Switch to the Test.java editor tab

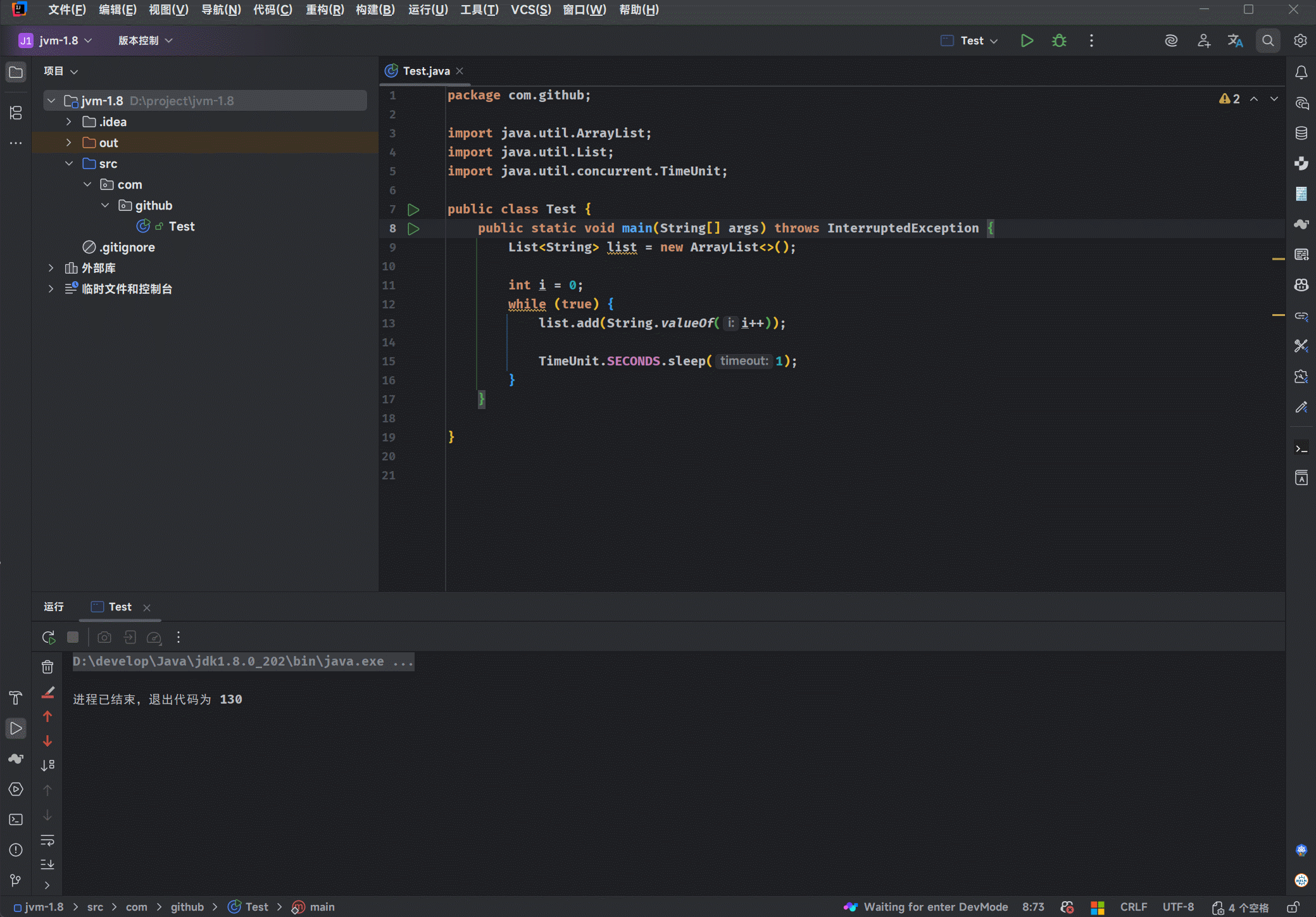pos(425,71)
